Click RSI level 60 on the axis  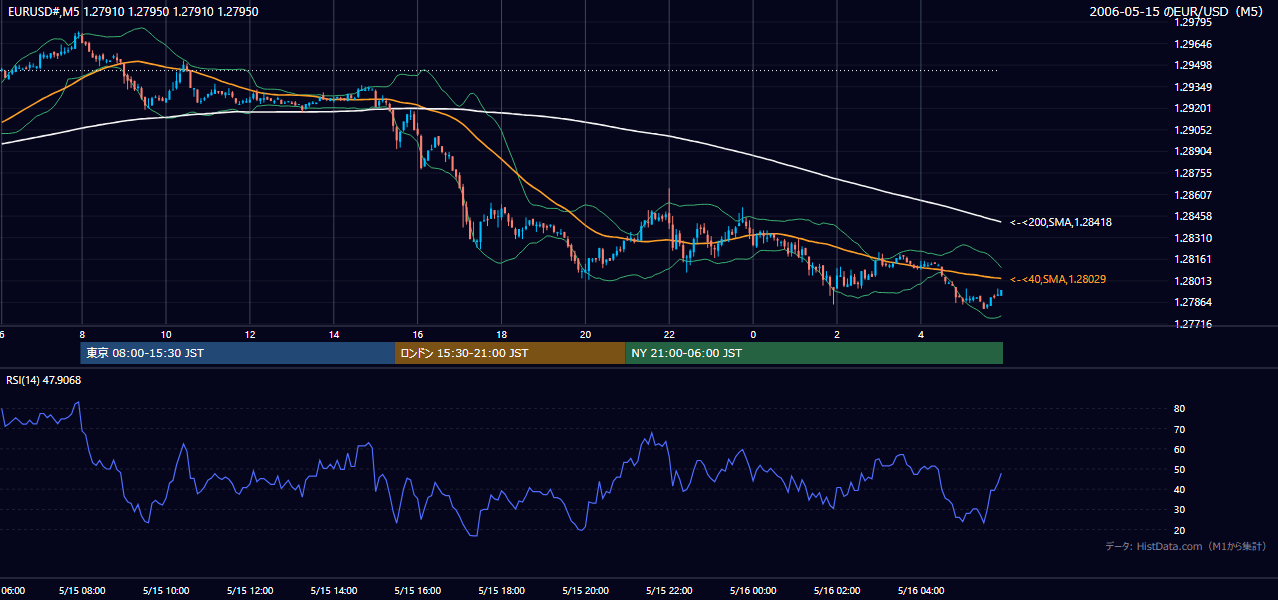[x=1180, y=449]
